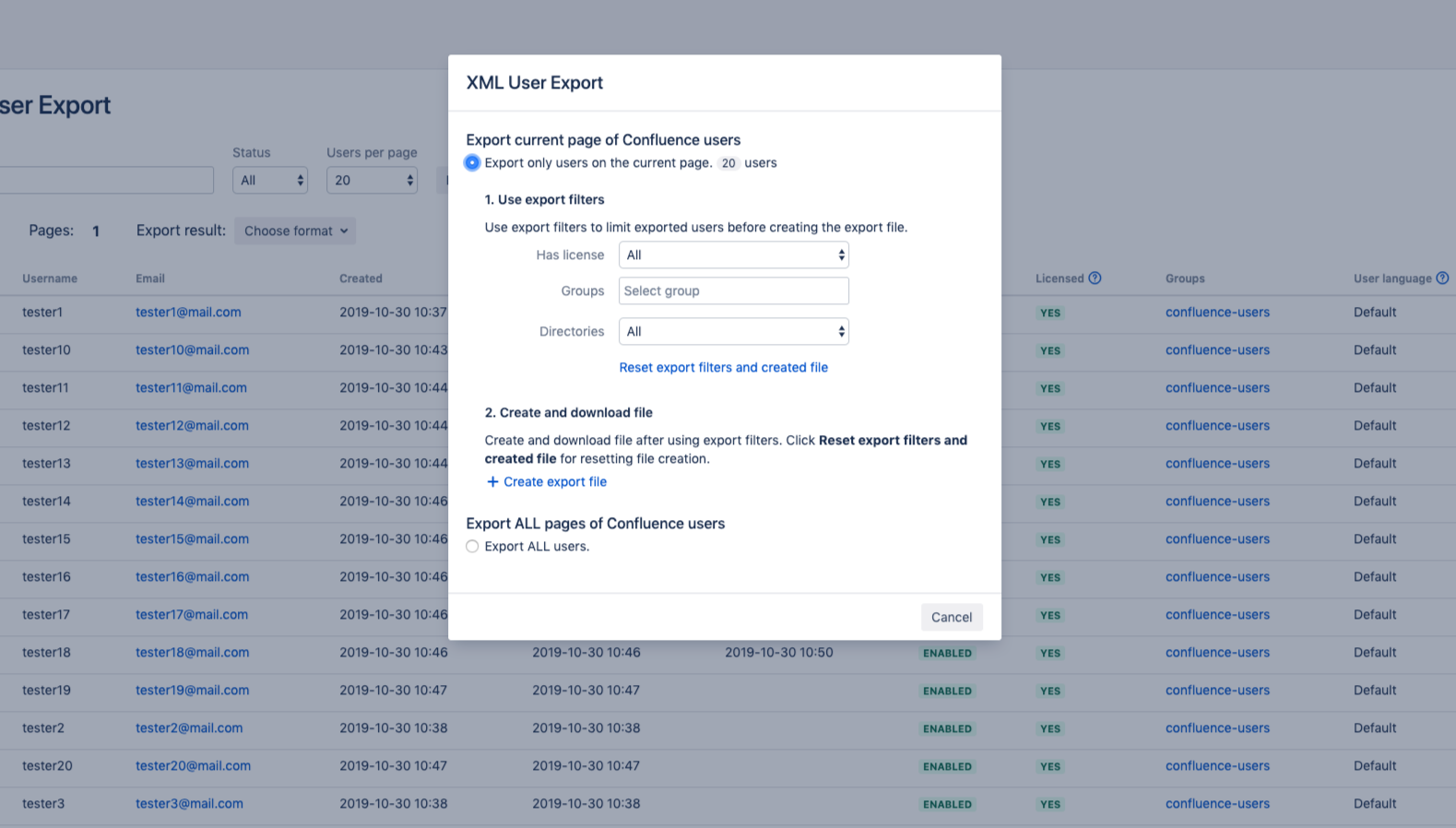This screenshot has width=1456, height=828.
Task: Click YES licensed badge for tester13
Action: 1050,464
